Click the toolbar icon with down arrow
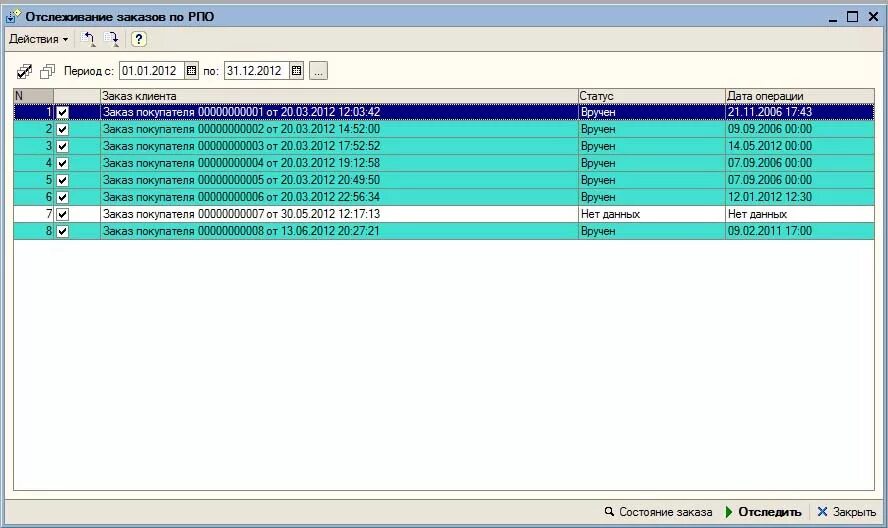The image size is (888, 528). [x=112, y=39]
